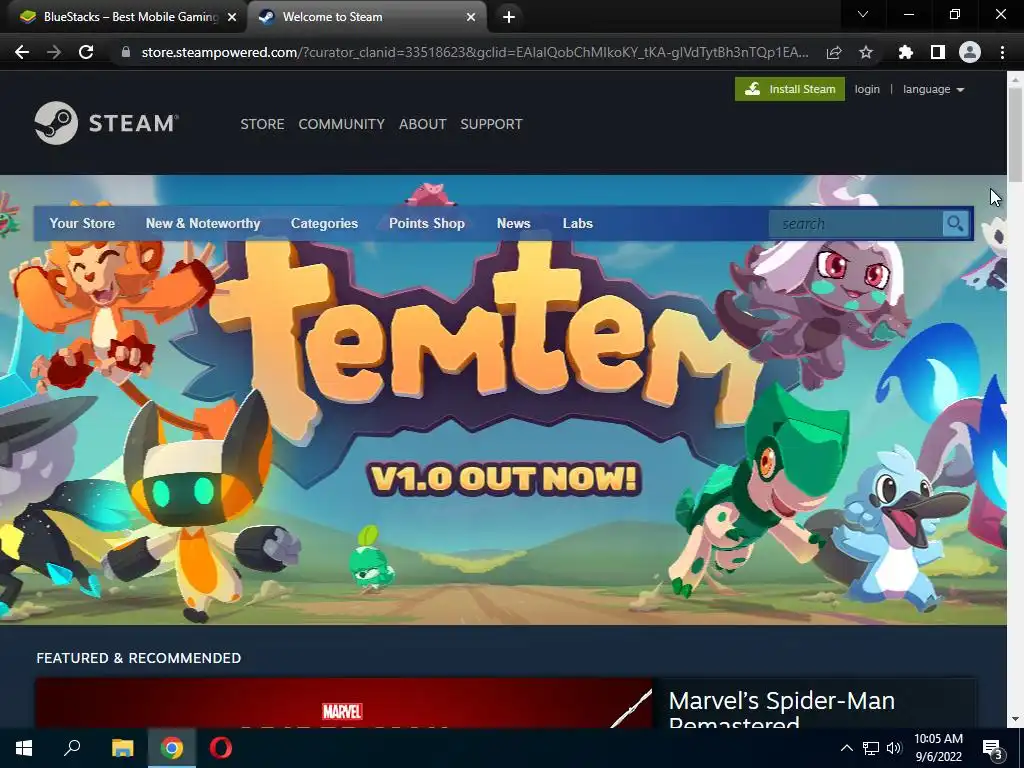
Task: Open the Windows Start menu
Action: coord(24,748)
